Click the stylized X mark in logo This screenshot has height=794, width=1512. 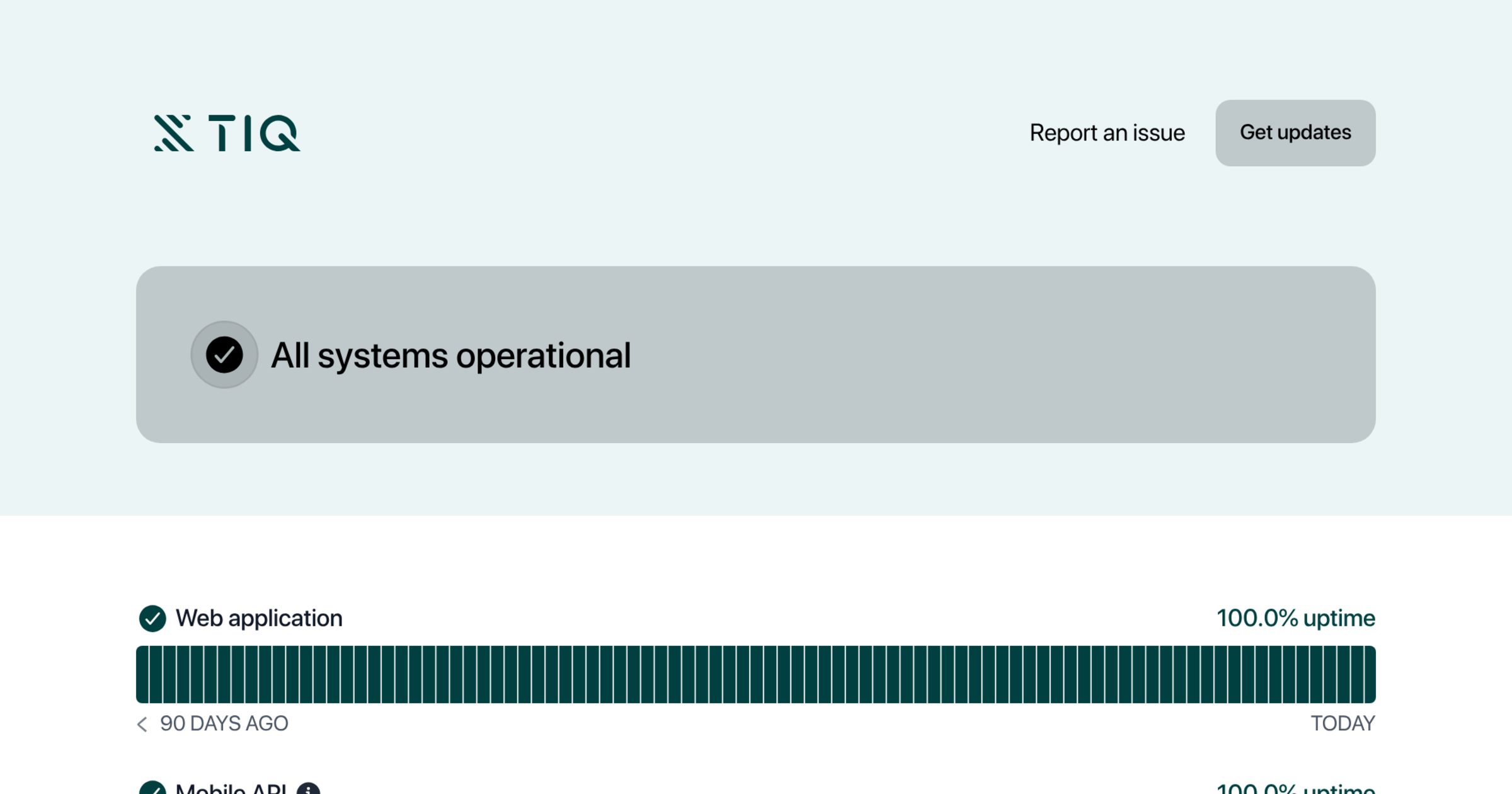coord(173,133)
